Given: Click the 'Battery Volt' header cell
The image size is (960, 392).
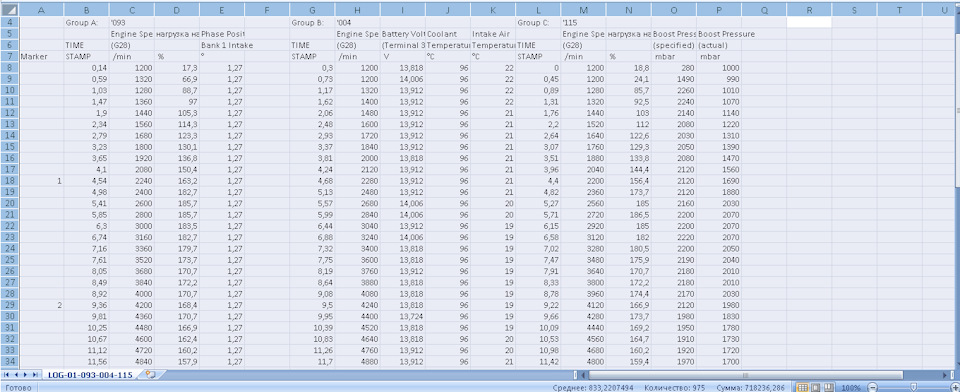Looking at the screenshot, I should [x=403, y=34].
